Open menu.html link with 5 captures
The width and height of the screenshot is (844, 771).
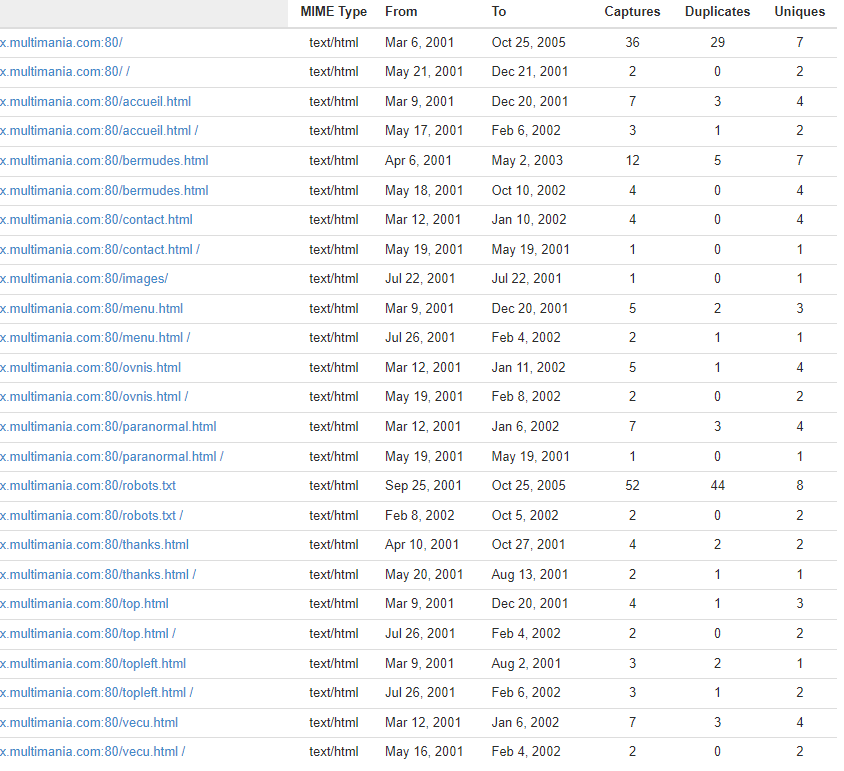click(92, 309)
